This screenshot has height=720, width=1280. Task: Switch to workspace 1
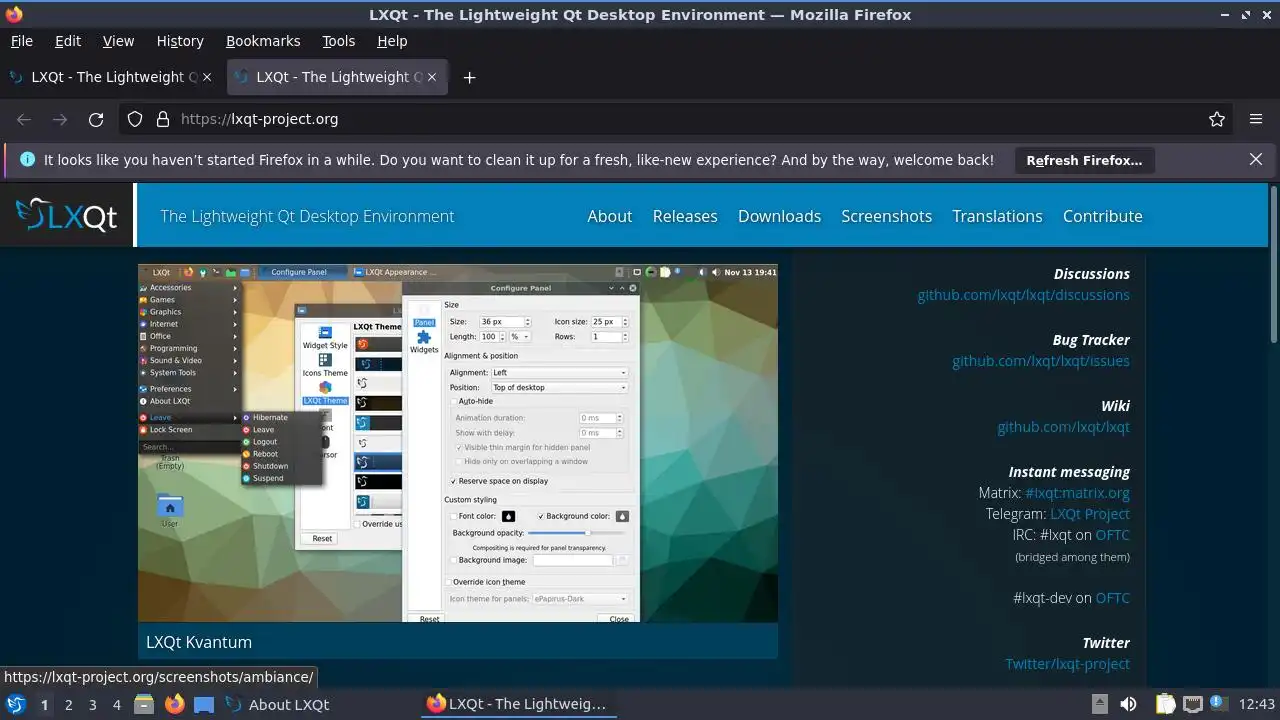[44, 704]
